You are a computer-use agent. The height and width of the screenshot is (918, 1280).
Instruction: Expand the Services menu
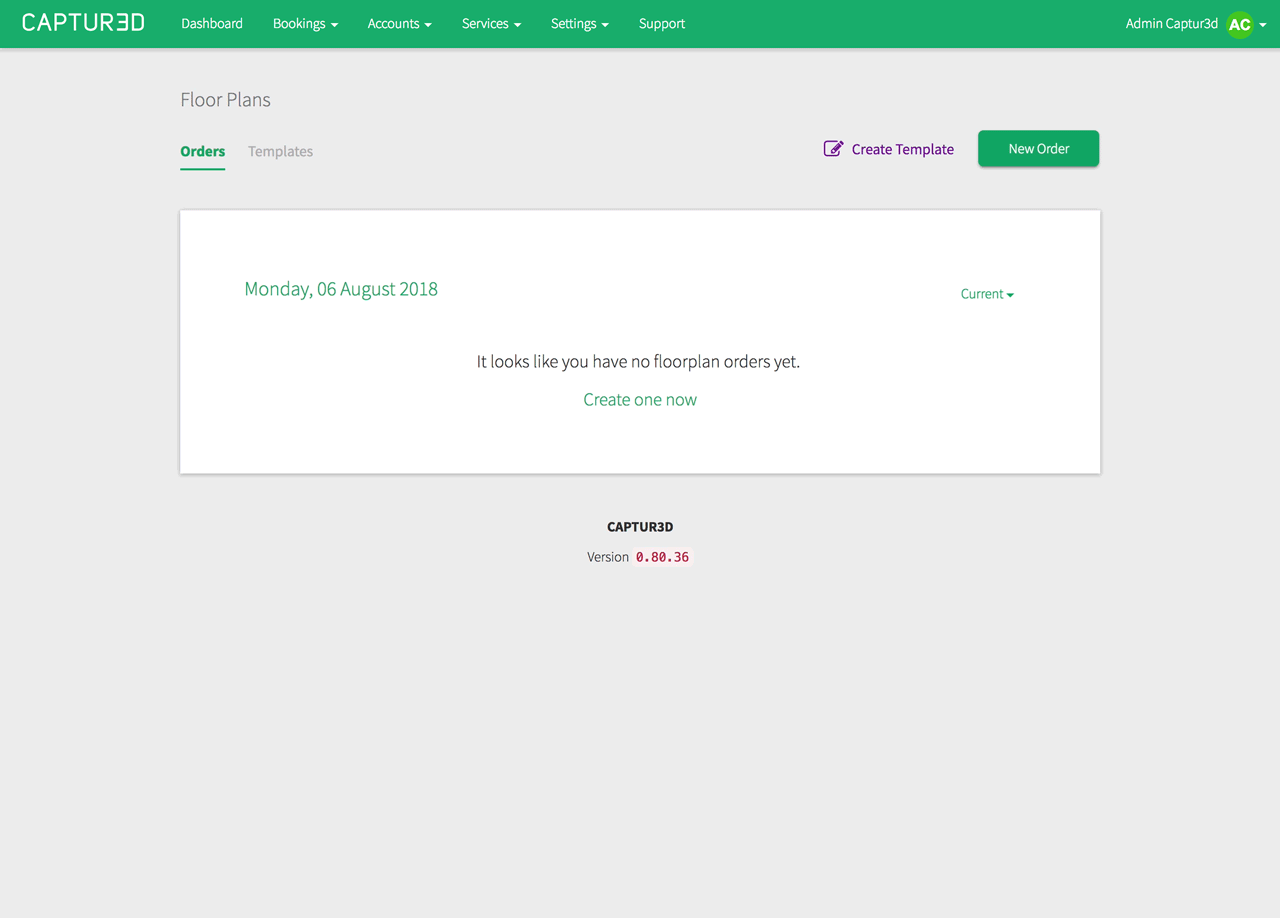click(x=491, y=24)
